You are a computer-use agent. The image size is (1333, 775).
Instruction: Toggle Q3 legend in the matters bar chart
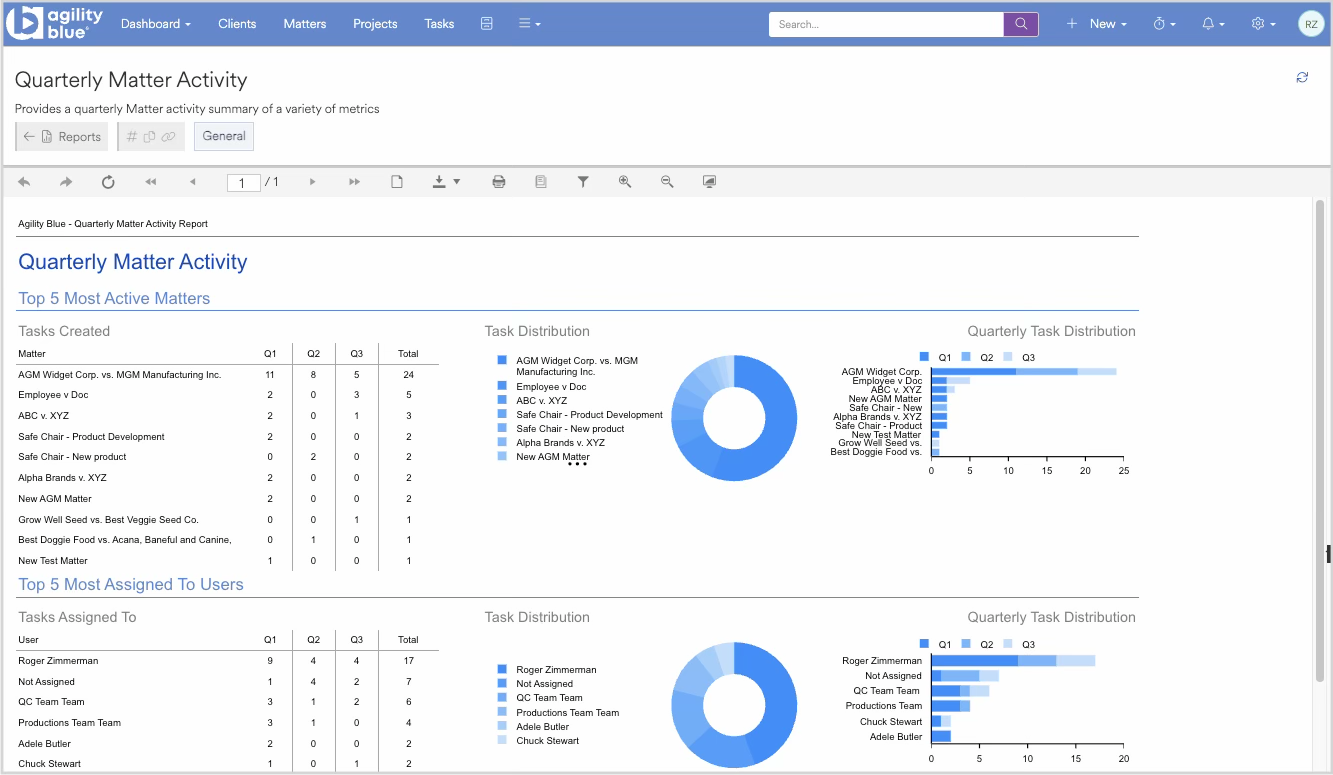click(x=1020, y=357)
